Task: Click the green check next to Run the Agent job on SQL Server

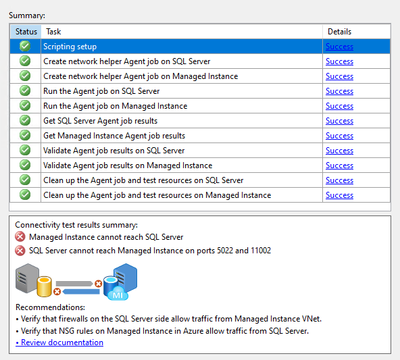Action: point(25,91)
